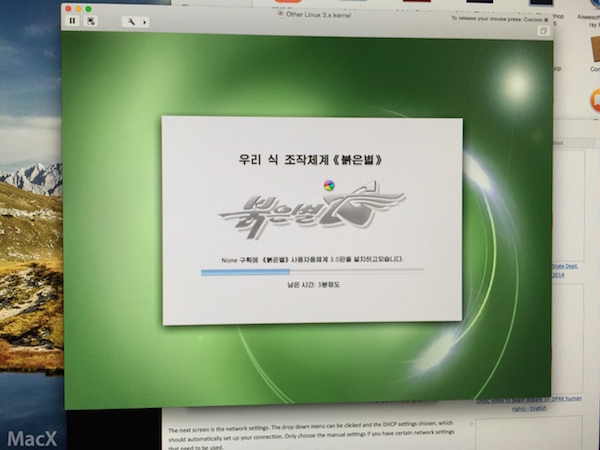Click the remaining time text '남은 시간: 3분정도'

pyautogui.click(x=313, y=284)
